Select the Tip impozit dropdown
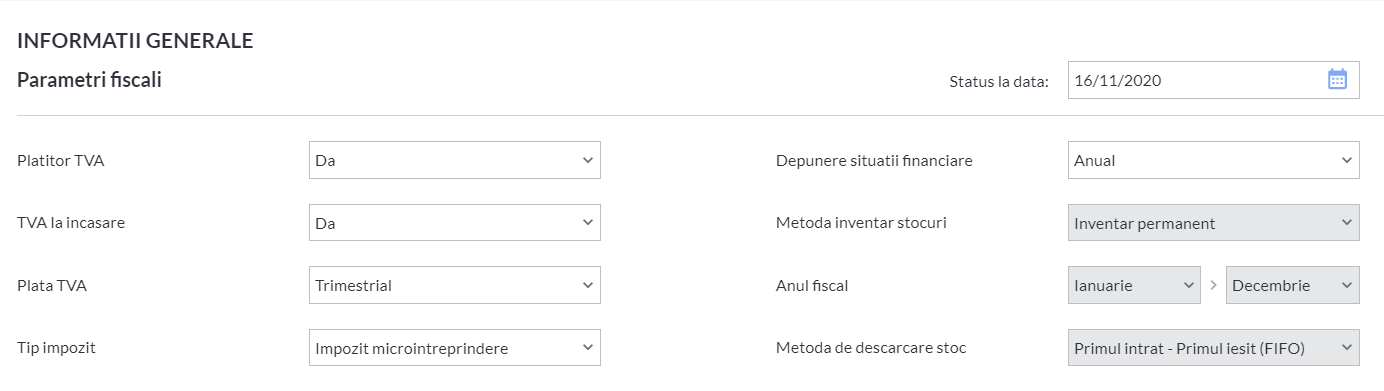 pos(455,348)
